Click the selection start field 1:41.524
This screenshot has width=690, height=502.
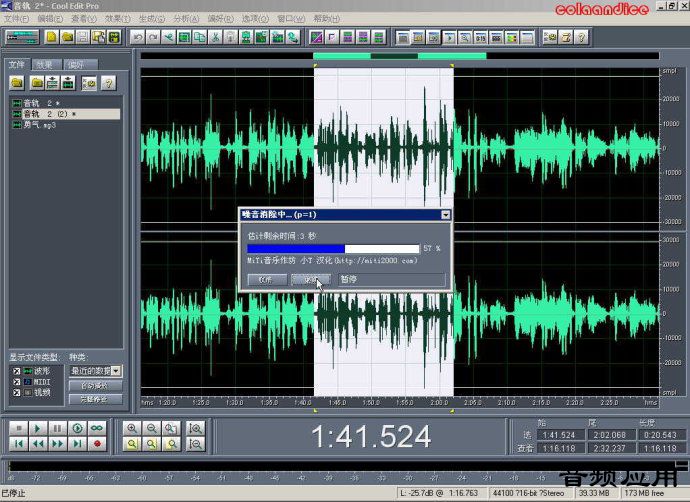point(559,435)
